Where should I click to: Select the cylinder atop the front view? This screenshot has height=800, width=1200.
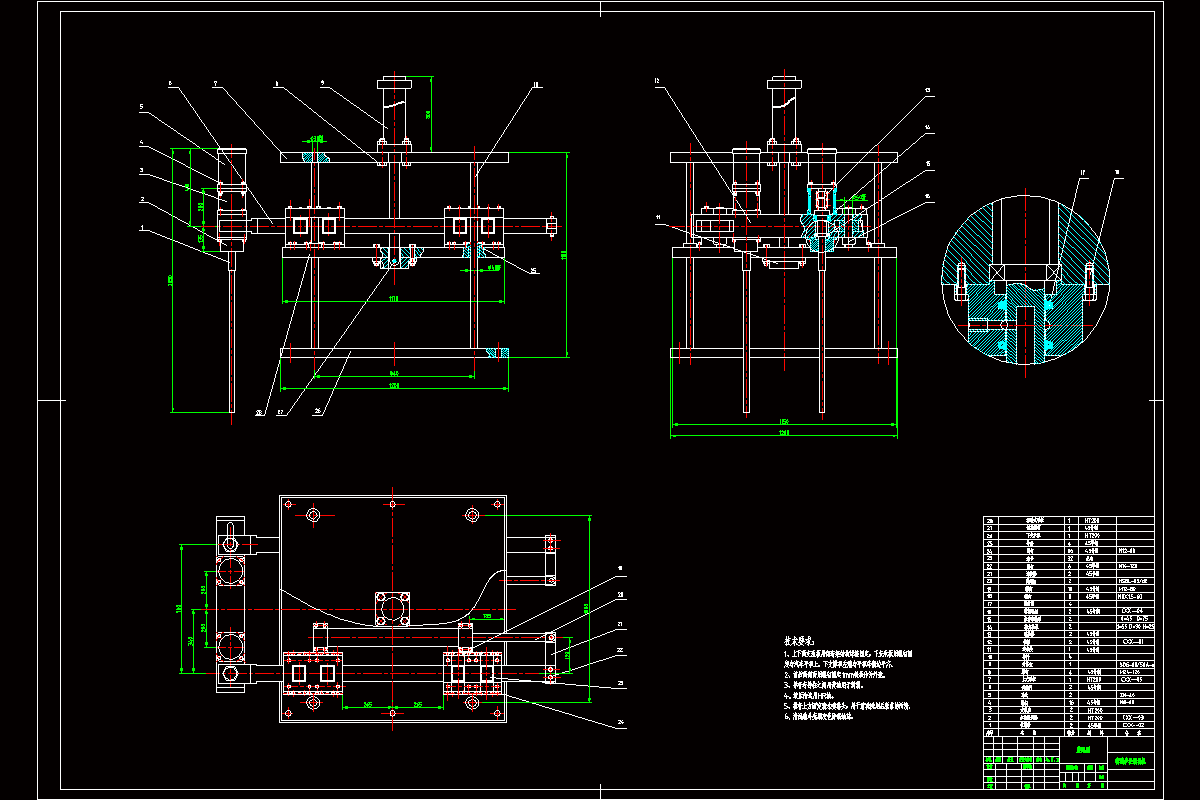pyautogui.click(x=394, y=113)
